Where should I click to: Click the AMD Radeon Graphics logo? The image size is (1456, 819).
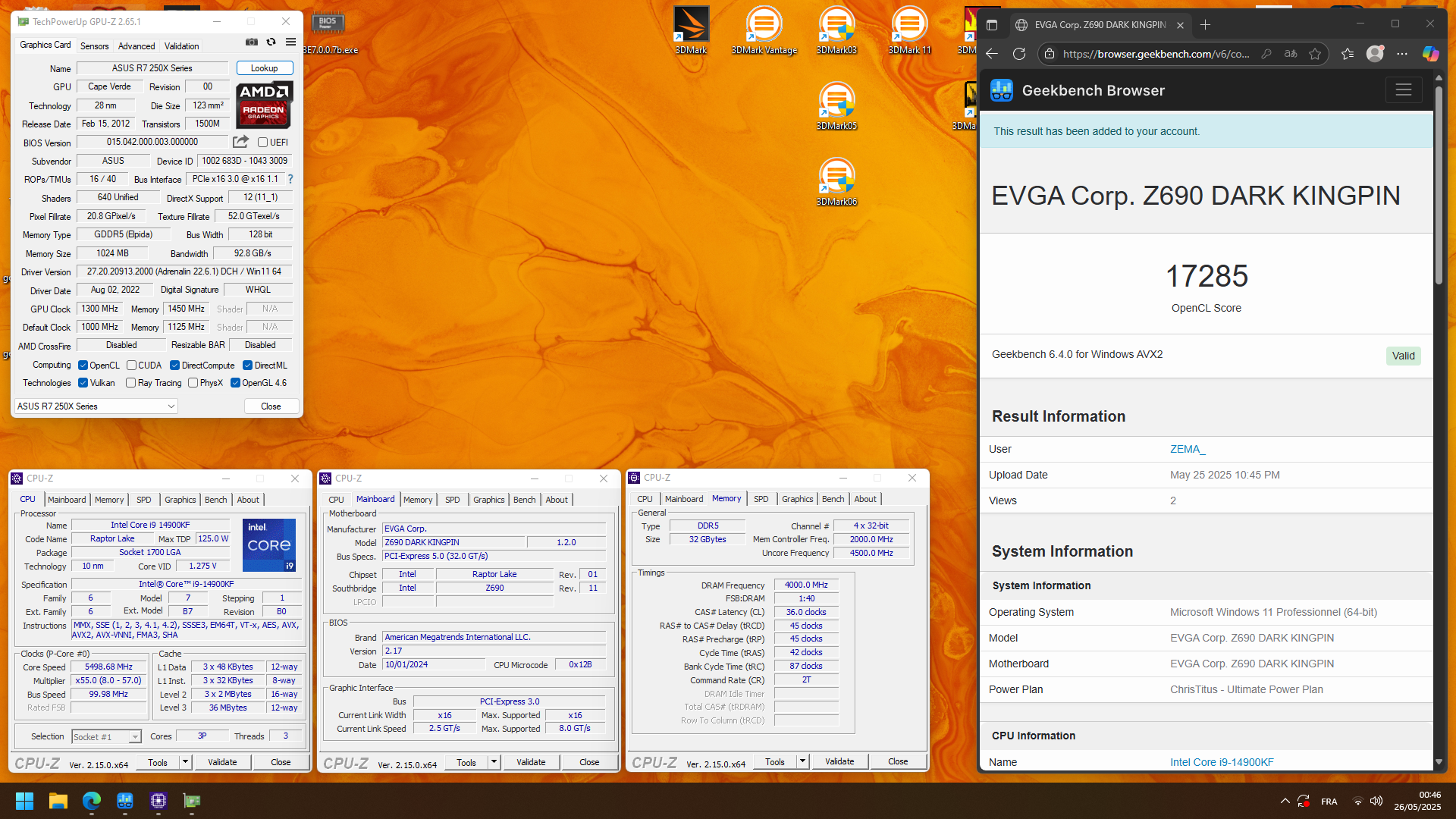(264, 105)
